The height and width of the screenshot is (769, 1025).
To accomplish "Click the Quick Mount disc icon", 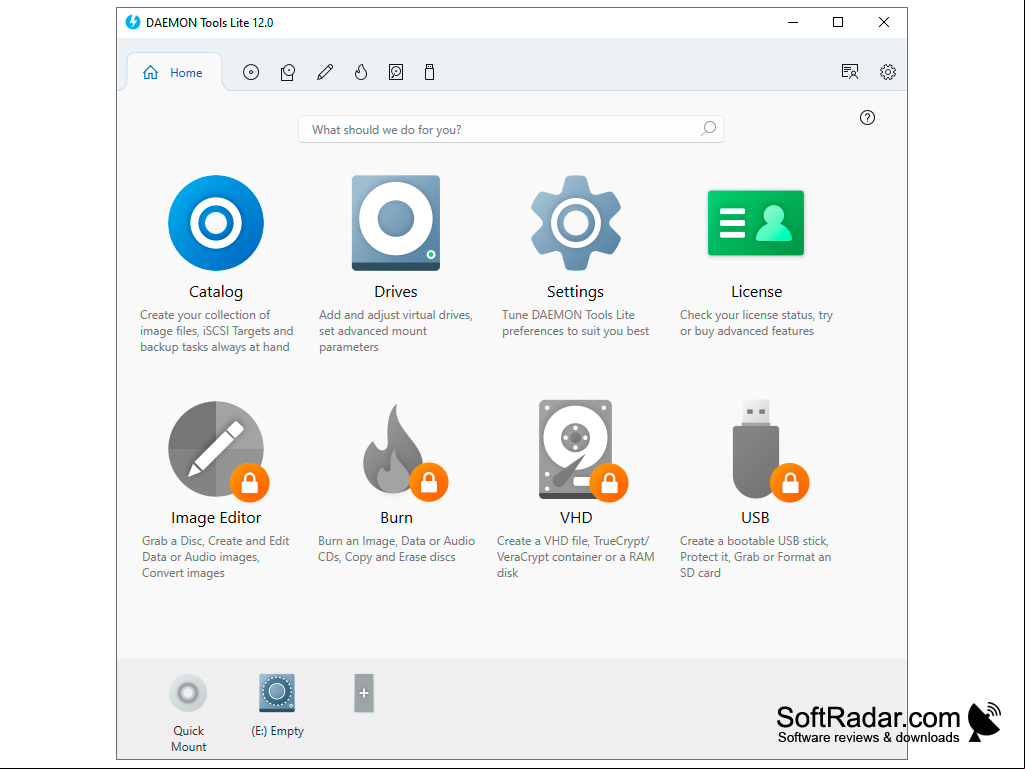I will (x=188, y=692).
